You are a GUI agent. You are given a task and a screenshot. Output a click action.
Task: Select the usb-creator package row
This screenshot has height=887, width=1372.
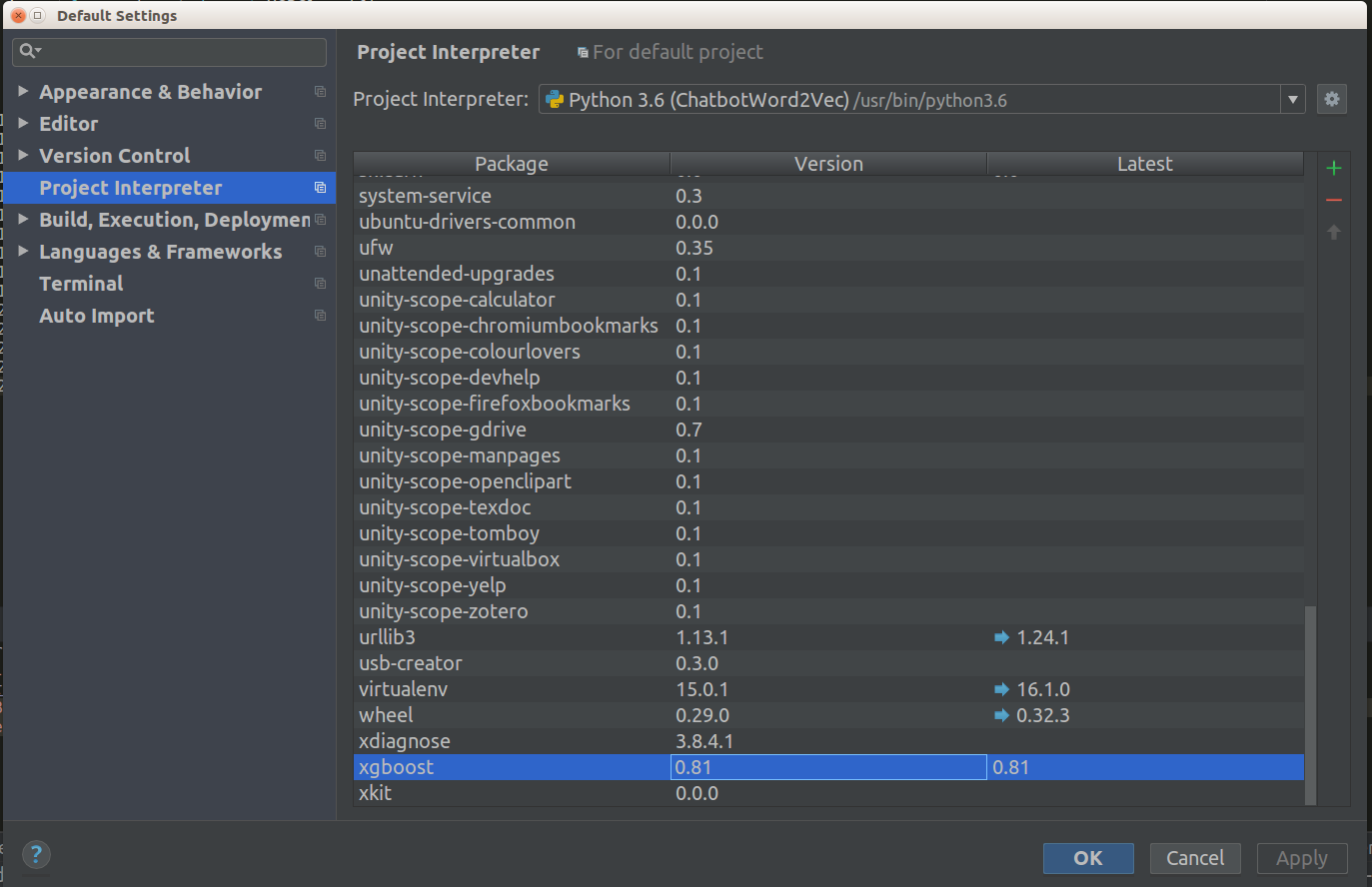(828, 663)
